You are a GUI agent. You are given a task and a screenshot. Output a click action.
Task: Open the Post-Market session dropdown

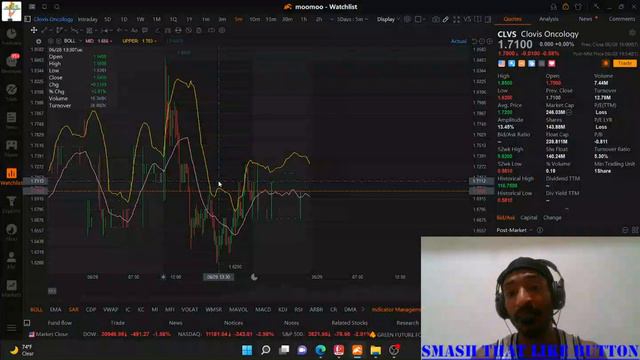point(514,230)
